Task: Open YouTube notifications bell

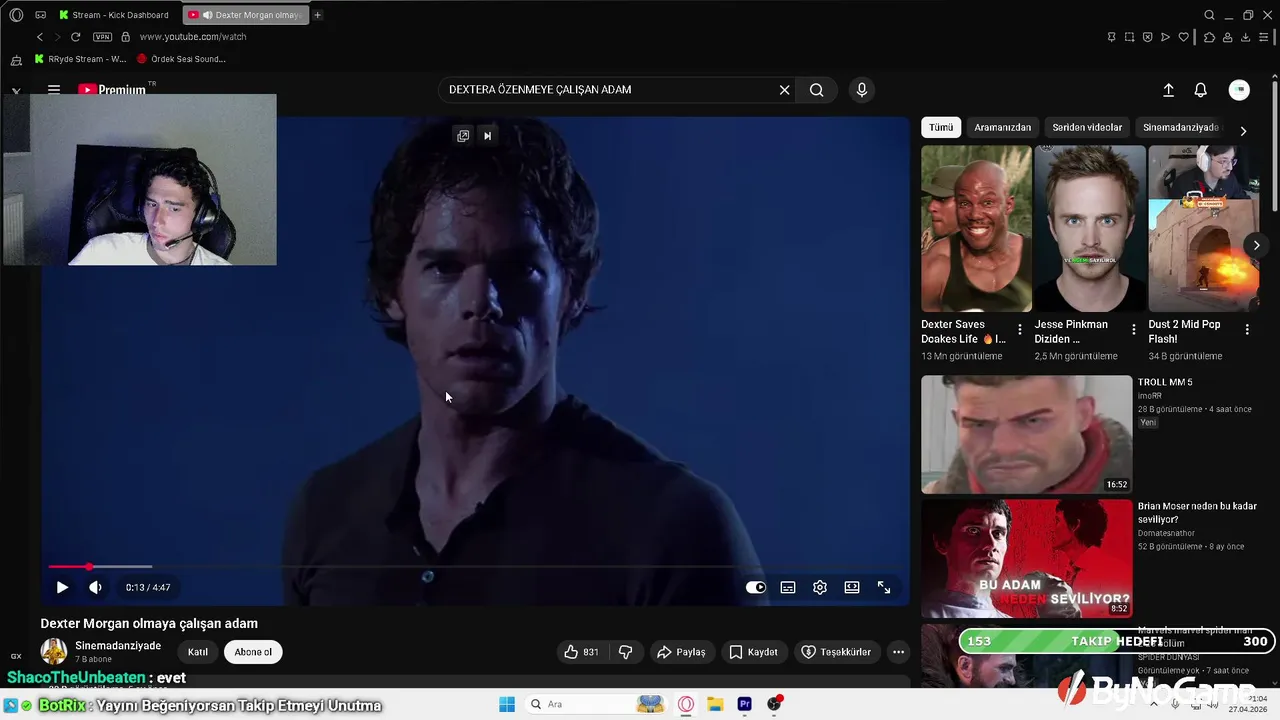Action: click(x=1201, y=90)
